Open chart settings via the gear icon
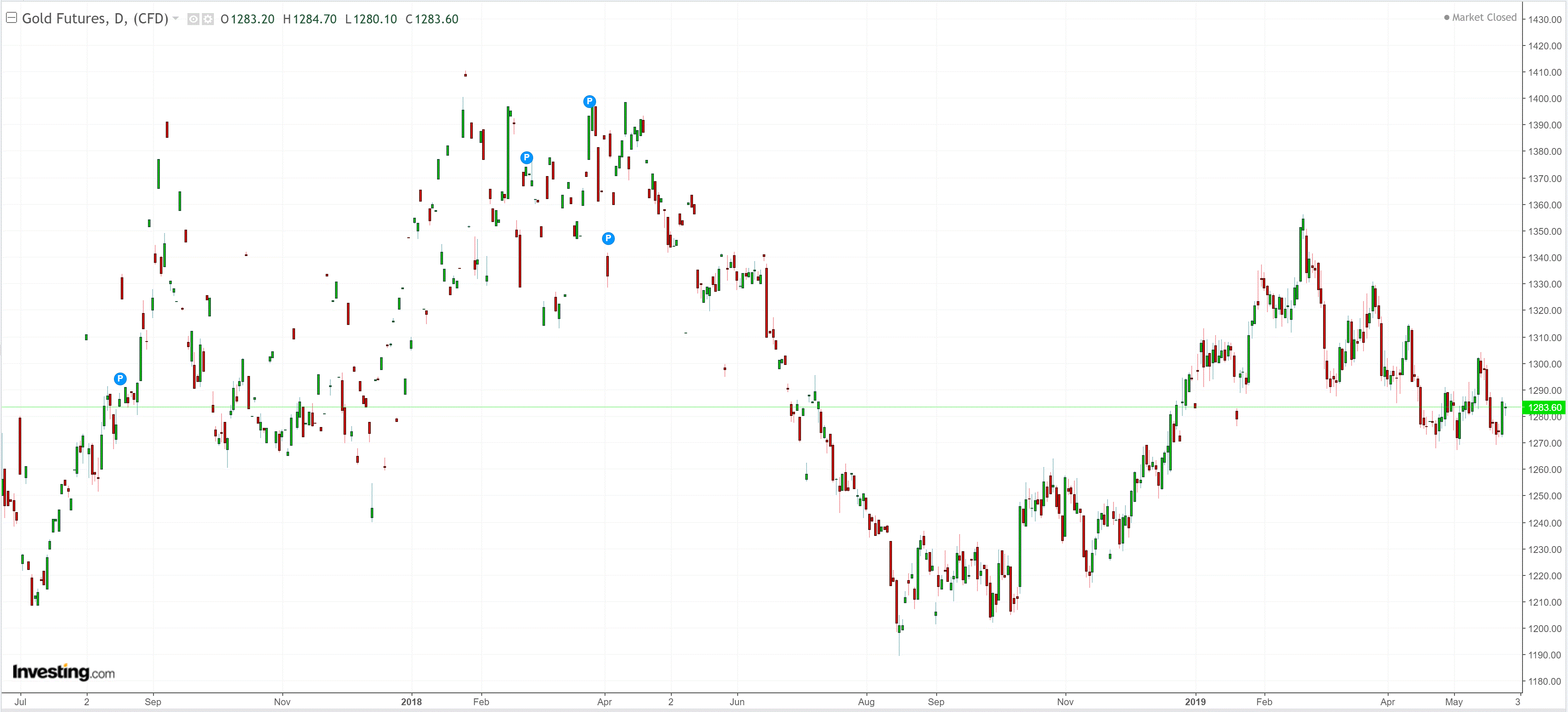1568x712 pixels. pyautogui.click(x=207, y=19)
